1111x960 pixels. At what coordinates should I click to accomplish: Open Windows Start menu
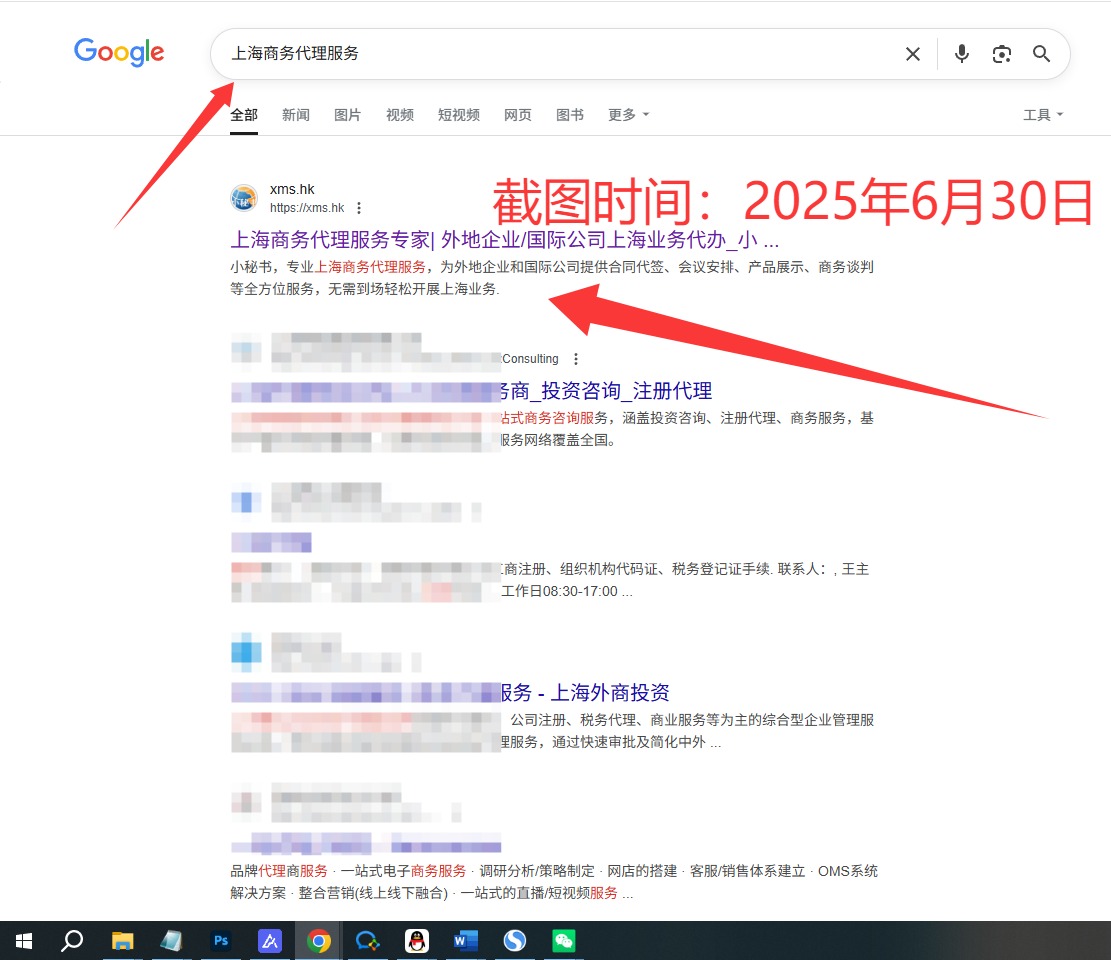[24, 941]
